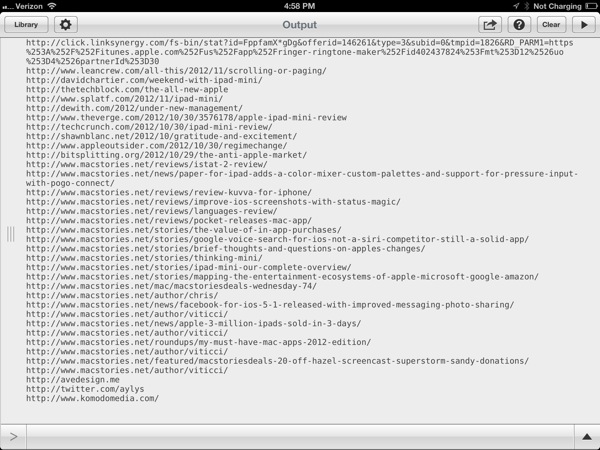
Task: Expand the console with the up-triangle button
Action: tap(587, 437)
